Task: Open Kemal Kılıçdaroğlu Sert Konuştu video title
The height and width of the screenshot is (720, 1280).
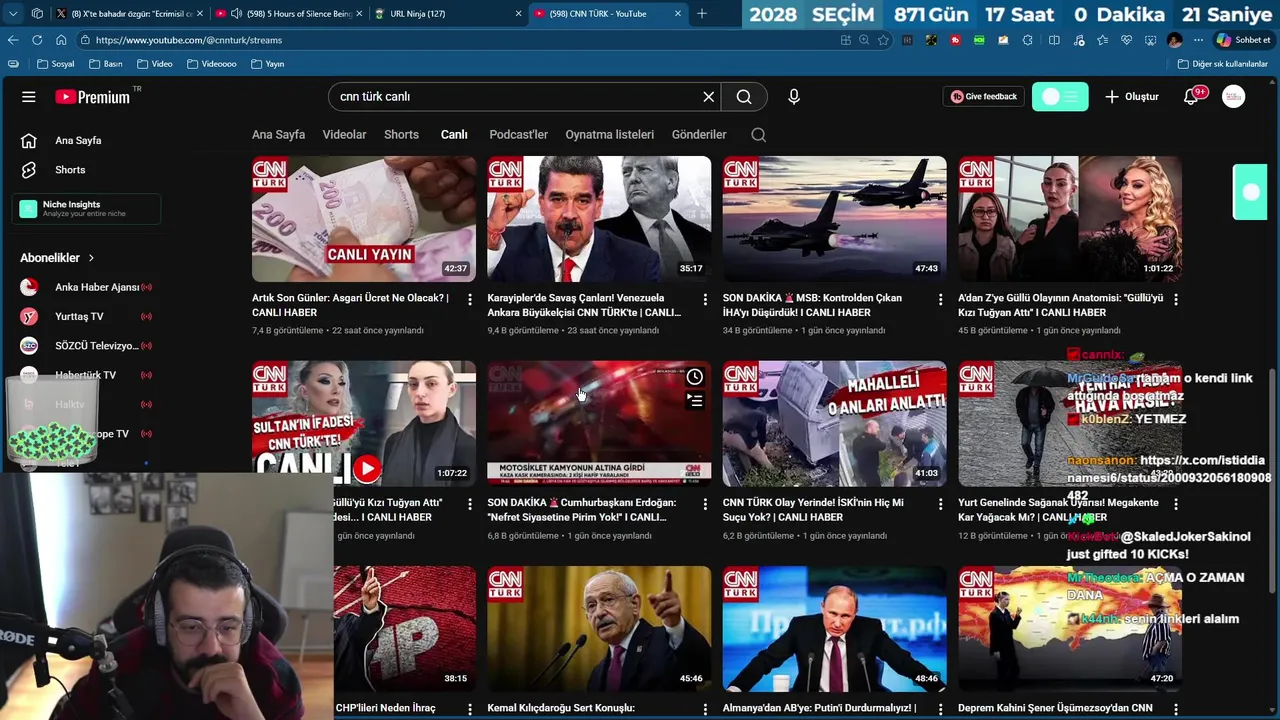Action: click(x=561, y=708)
